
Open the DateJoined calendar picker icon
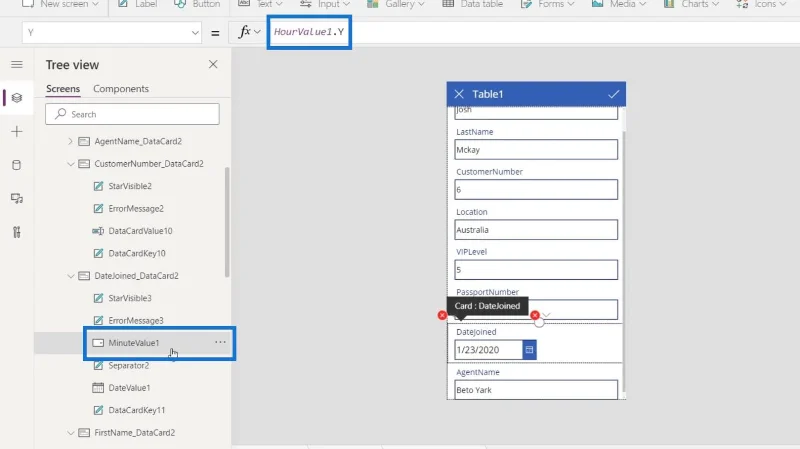(x=529, y=350)
